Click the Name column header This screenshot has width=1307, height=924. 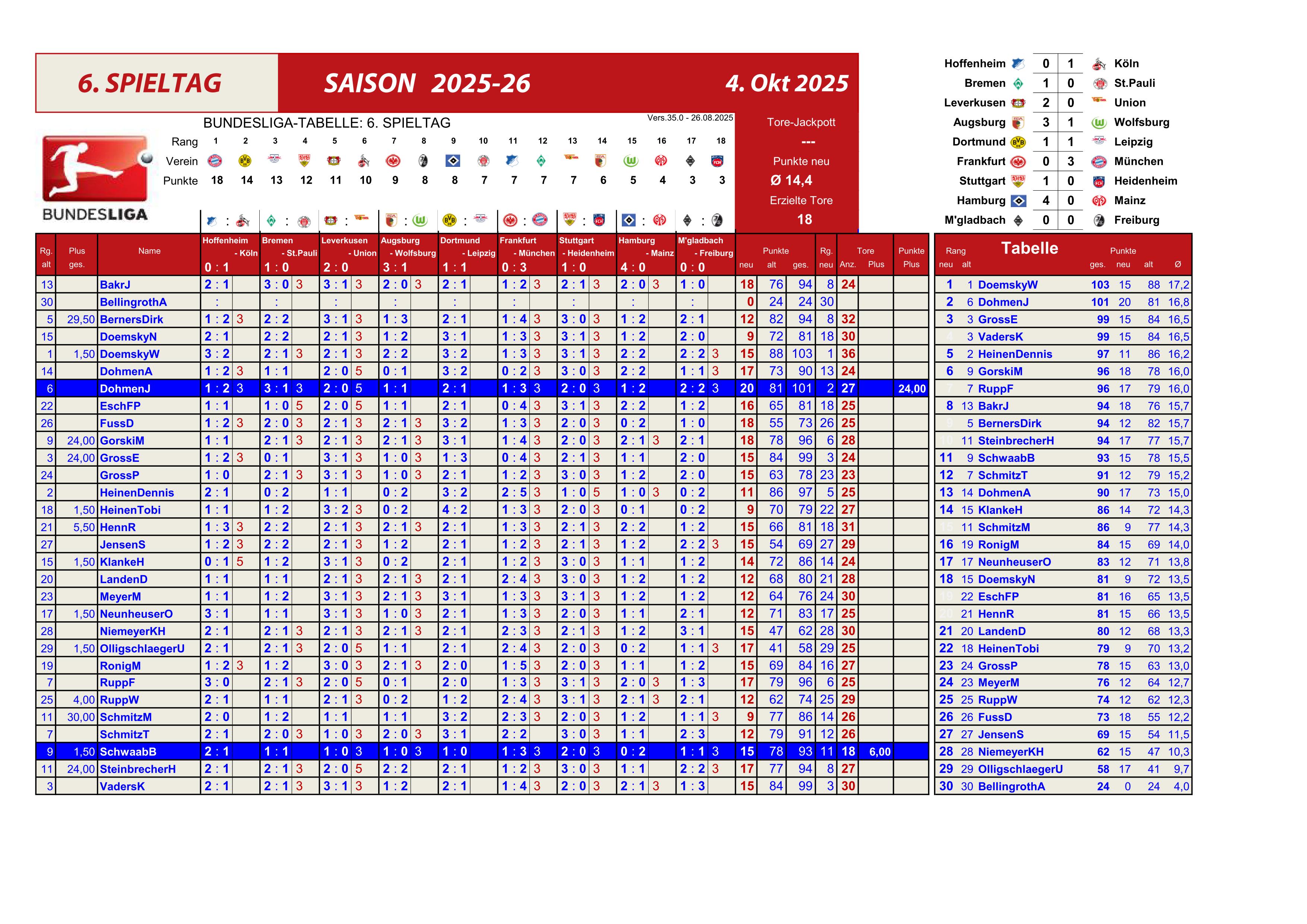(149, 251)
